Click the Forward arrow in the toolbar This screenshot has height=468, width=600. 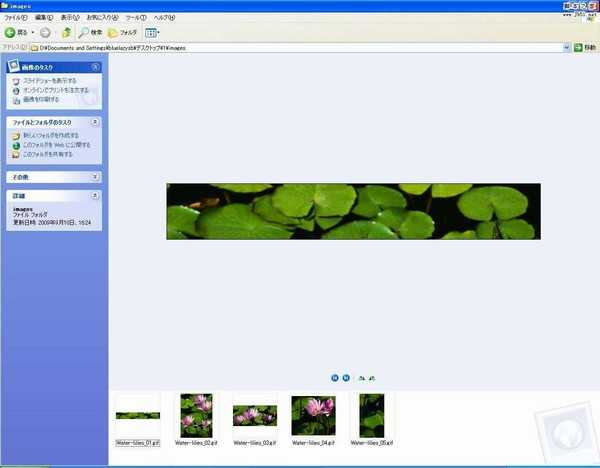click(45, 32)
